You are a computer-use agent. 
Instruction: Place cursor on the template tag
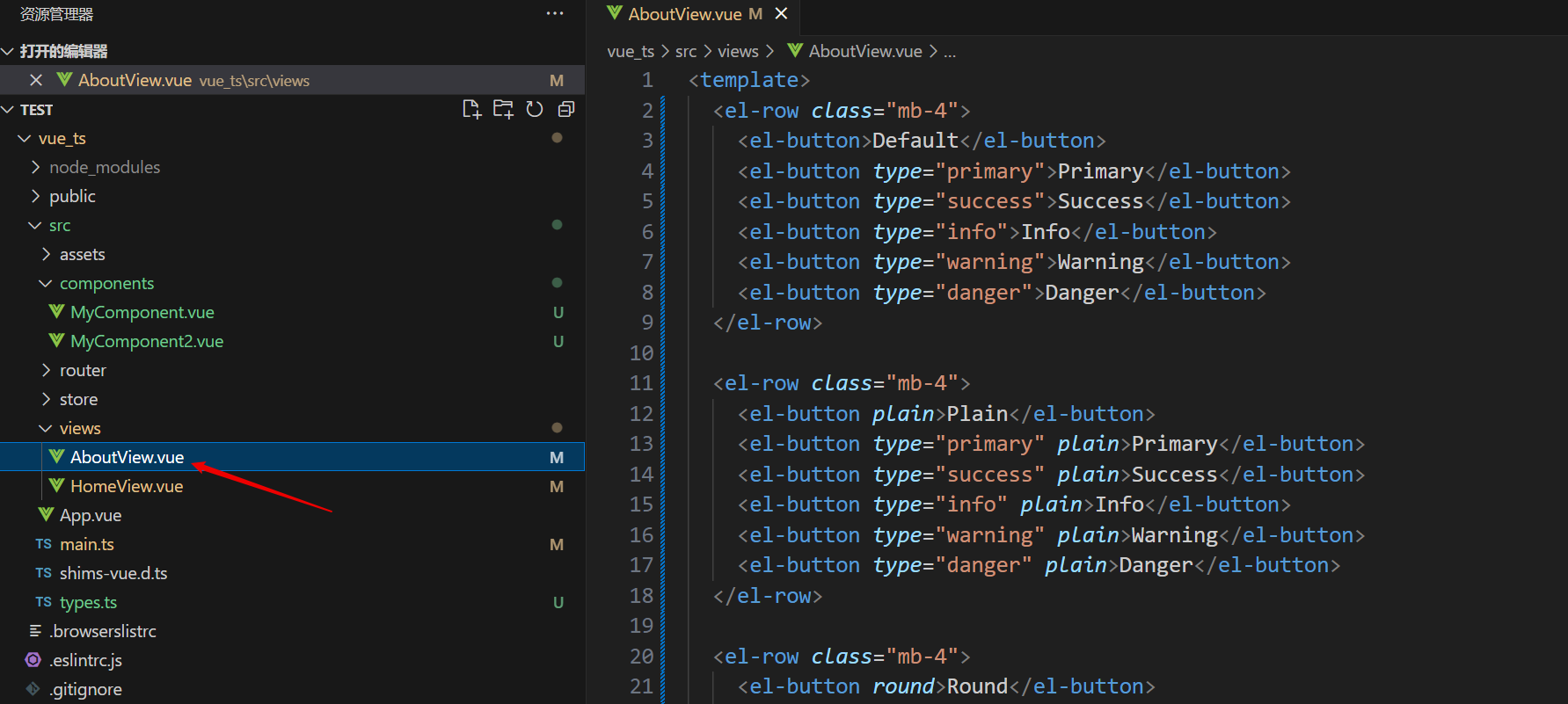(749, 80)
